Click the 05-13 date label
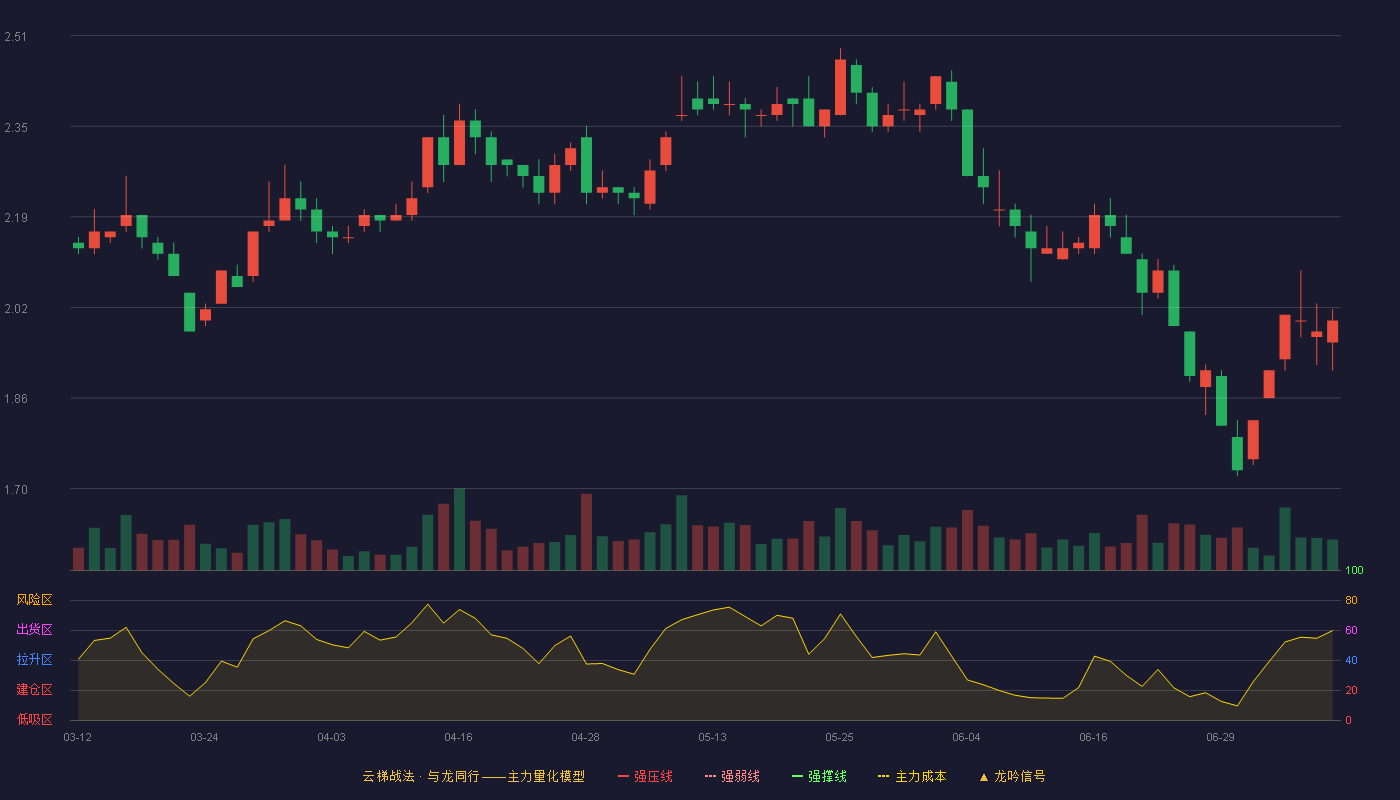 (x=712, y=737)
